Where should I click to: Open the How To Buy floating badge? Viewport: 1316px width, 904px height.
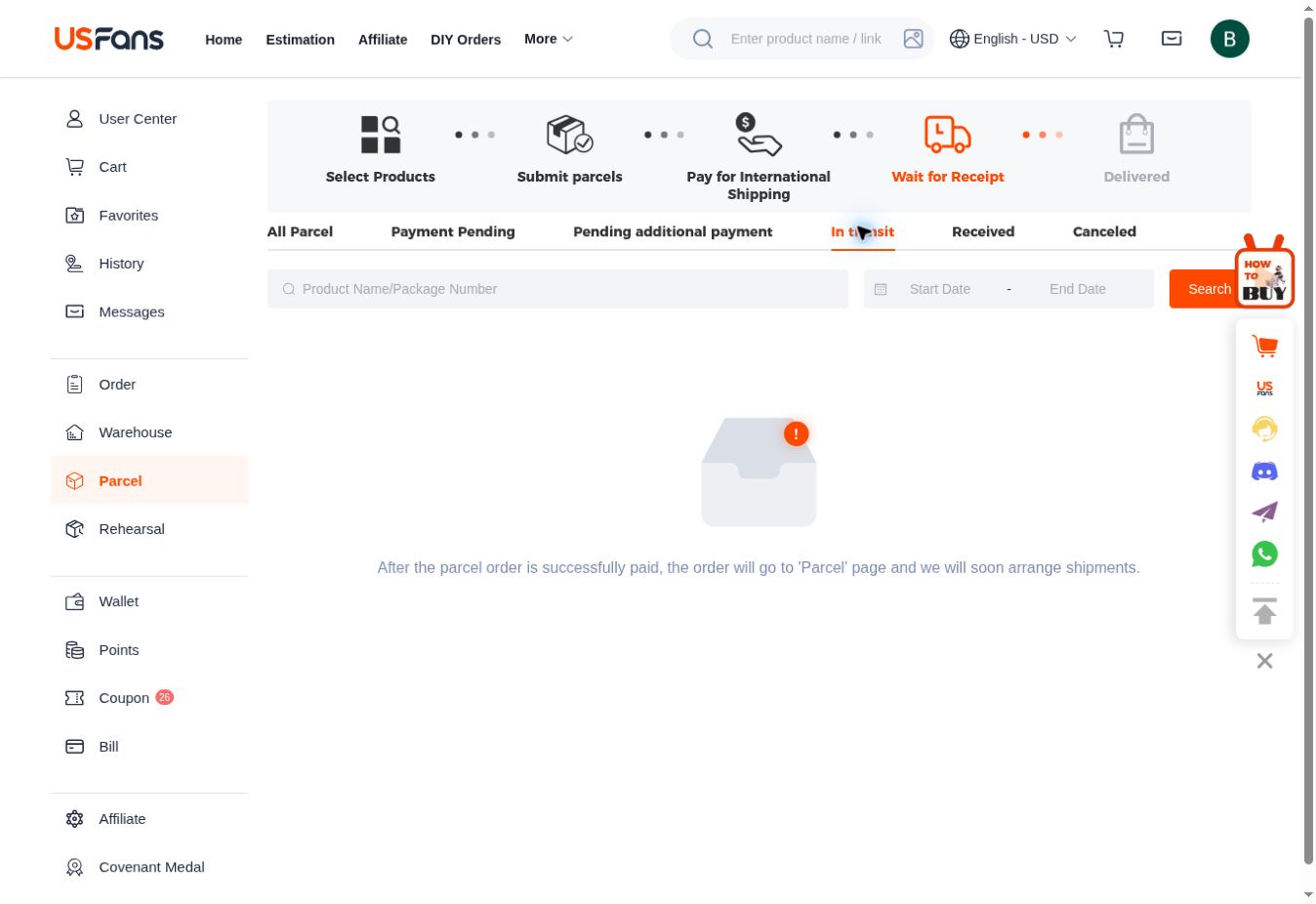1264,271
